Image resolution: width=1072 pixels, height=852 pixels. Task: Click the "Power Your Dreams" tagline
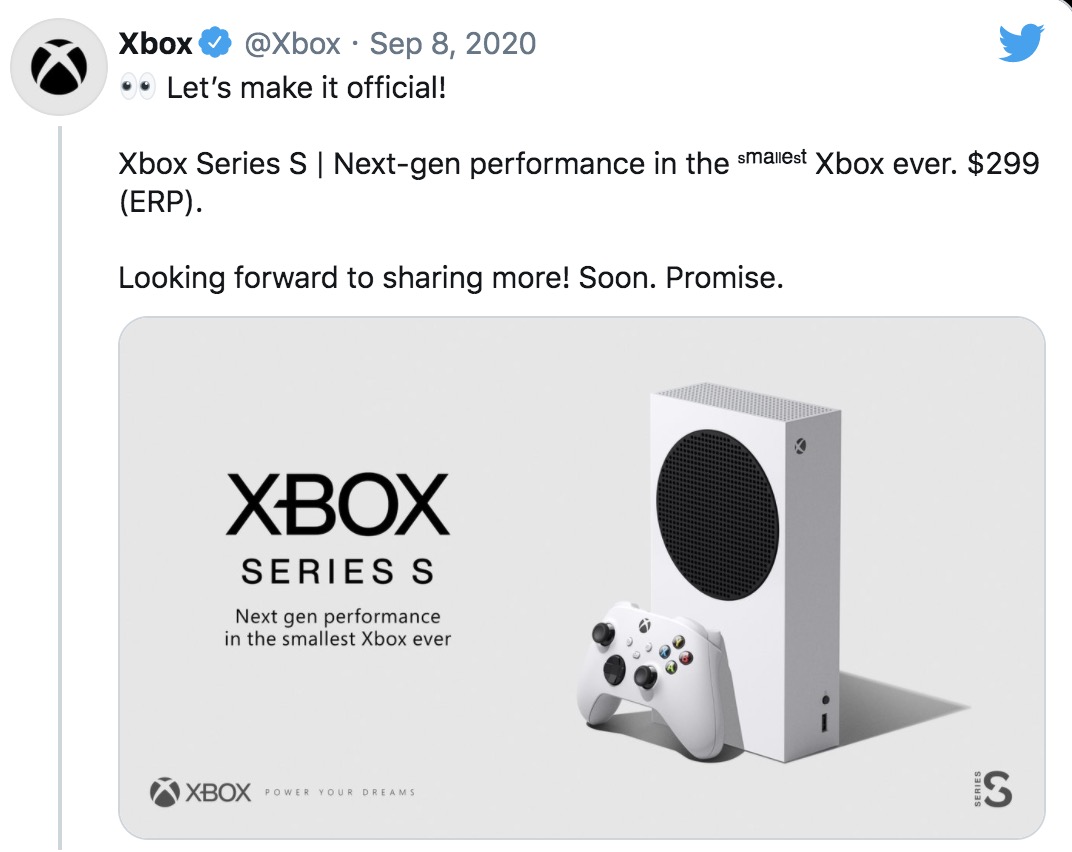click(339, 793)
